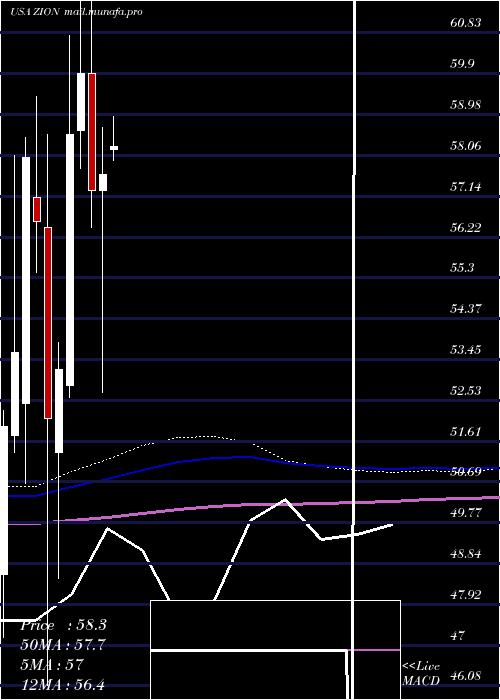500x700 pixels.
Task: Click the Price : 58.3 readout
Action: point(63,625)
